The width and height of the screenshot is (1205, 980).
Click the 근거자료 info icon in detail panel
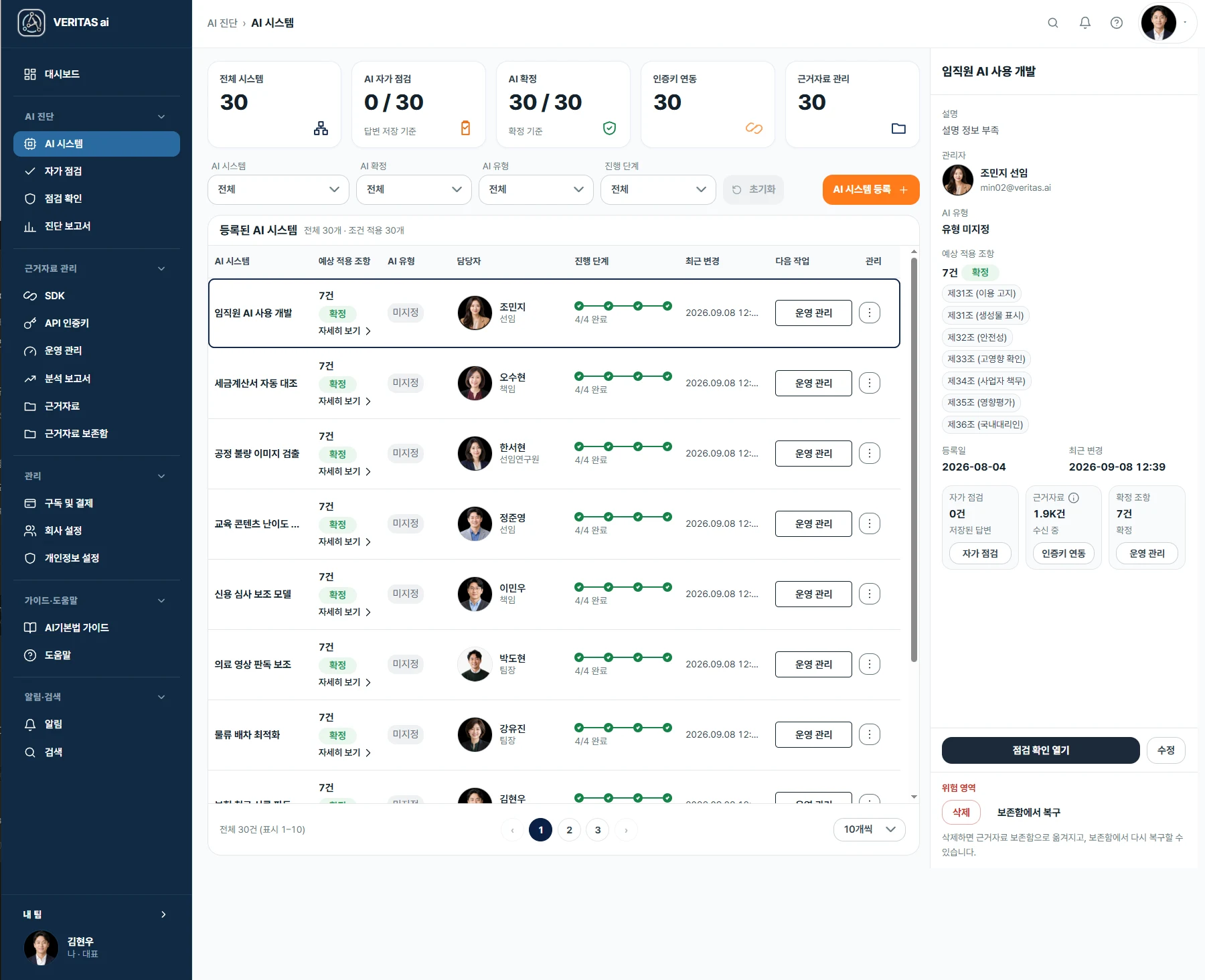point(1074,497)
